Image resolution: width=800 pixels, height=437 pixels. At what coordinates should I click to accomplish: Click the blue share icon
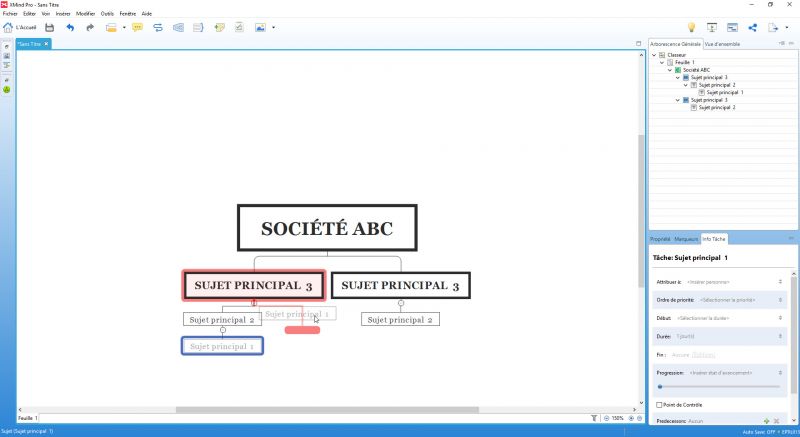click(753, 28)
